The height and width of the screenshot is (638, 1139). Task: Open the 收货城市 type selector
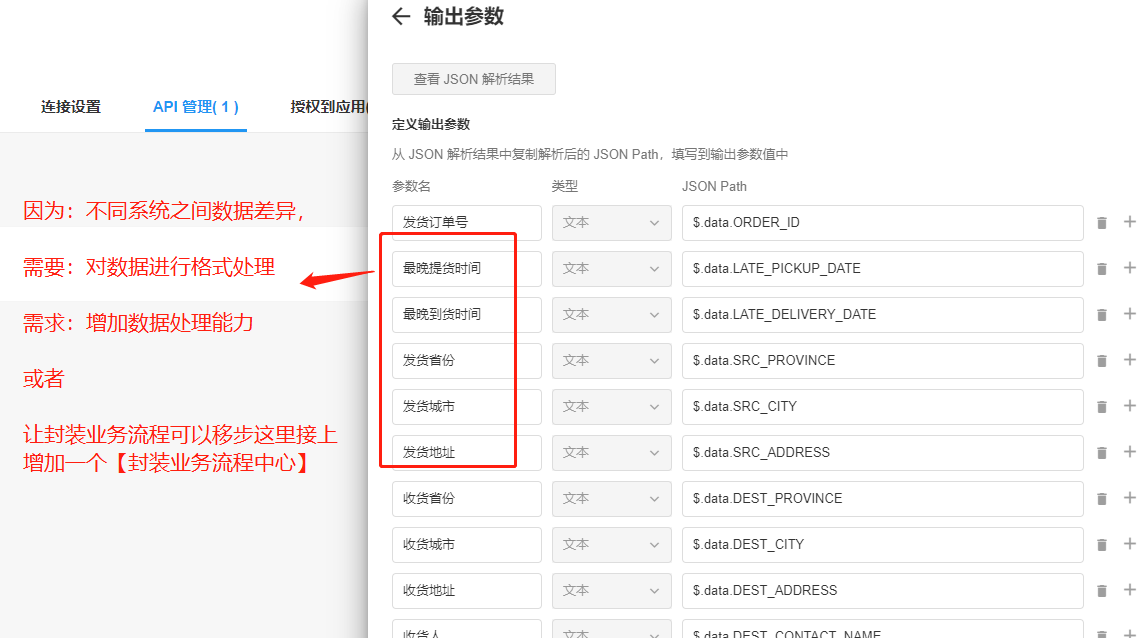[x=611, y=545]
